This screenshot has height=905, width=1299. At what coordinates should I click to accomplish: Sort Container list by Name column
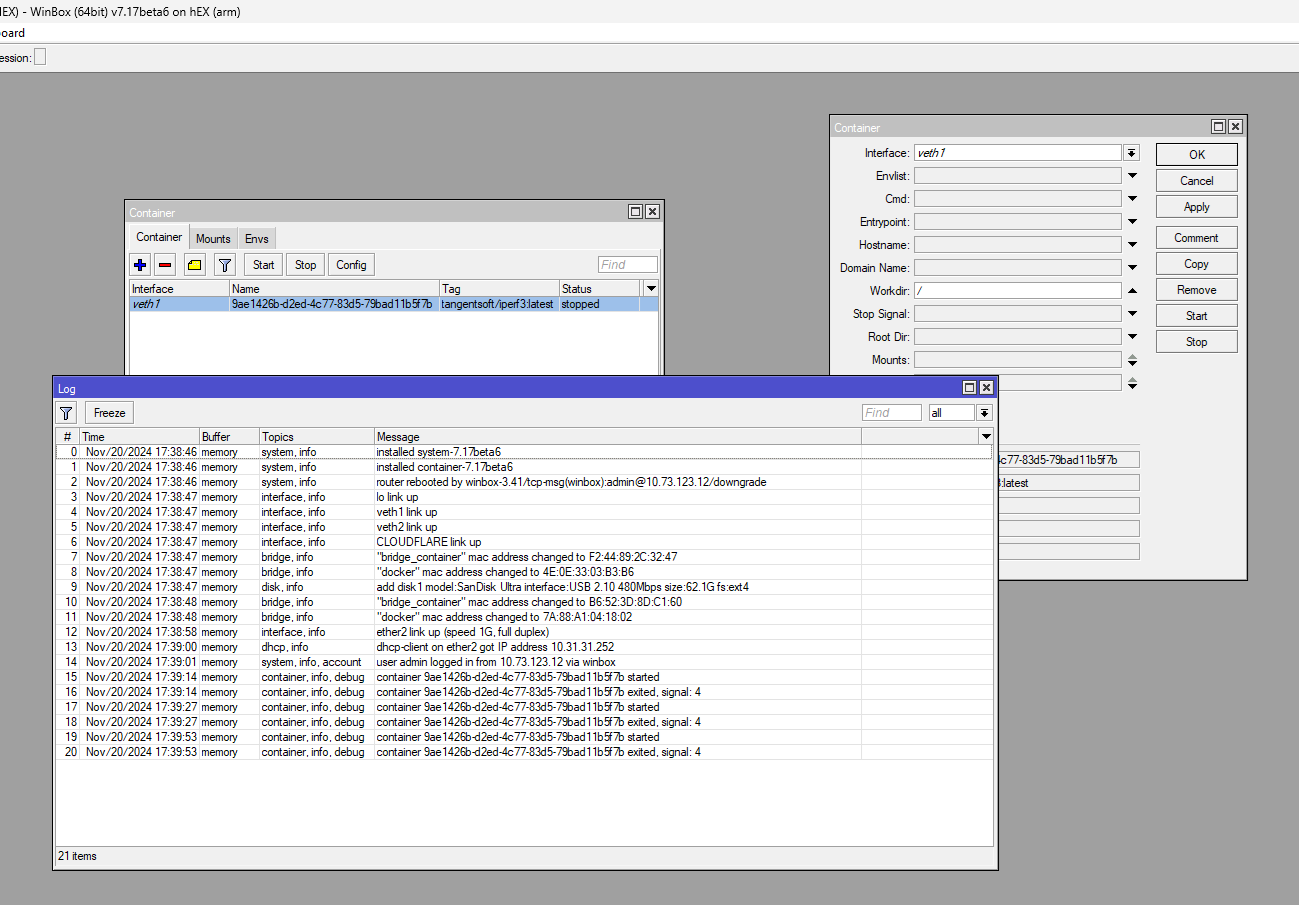point(334,288)
